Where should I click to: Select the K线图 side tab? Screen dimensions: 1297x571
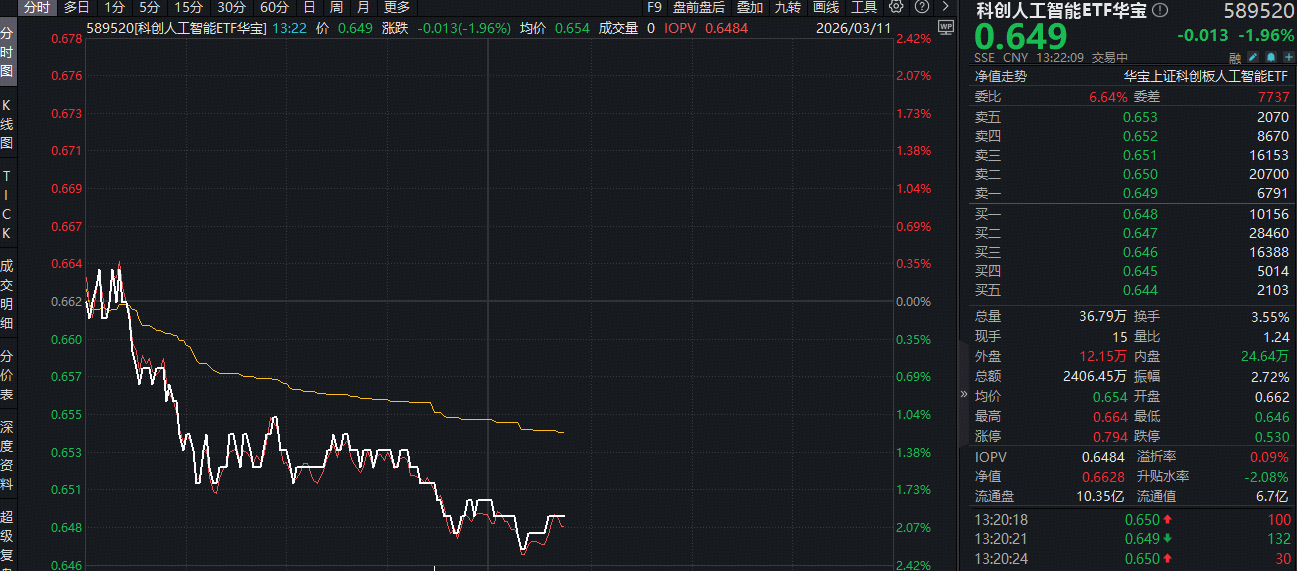click(x=7, y=123)
